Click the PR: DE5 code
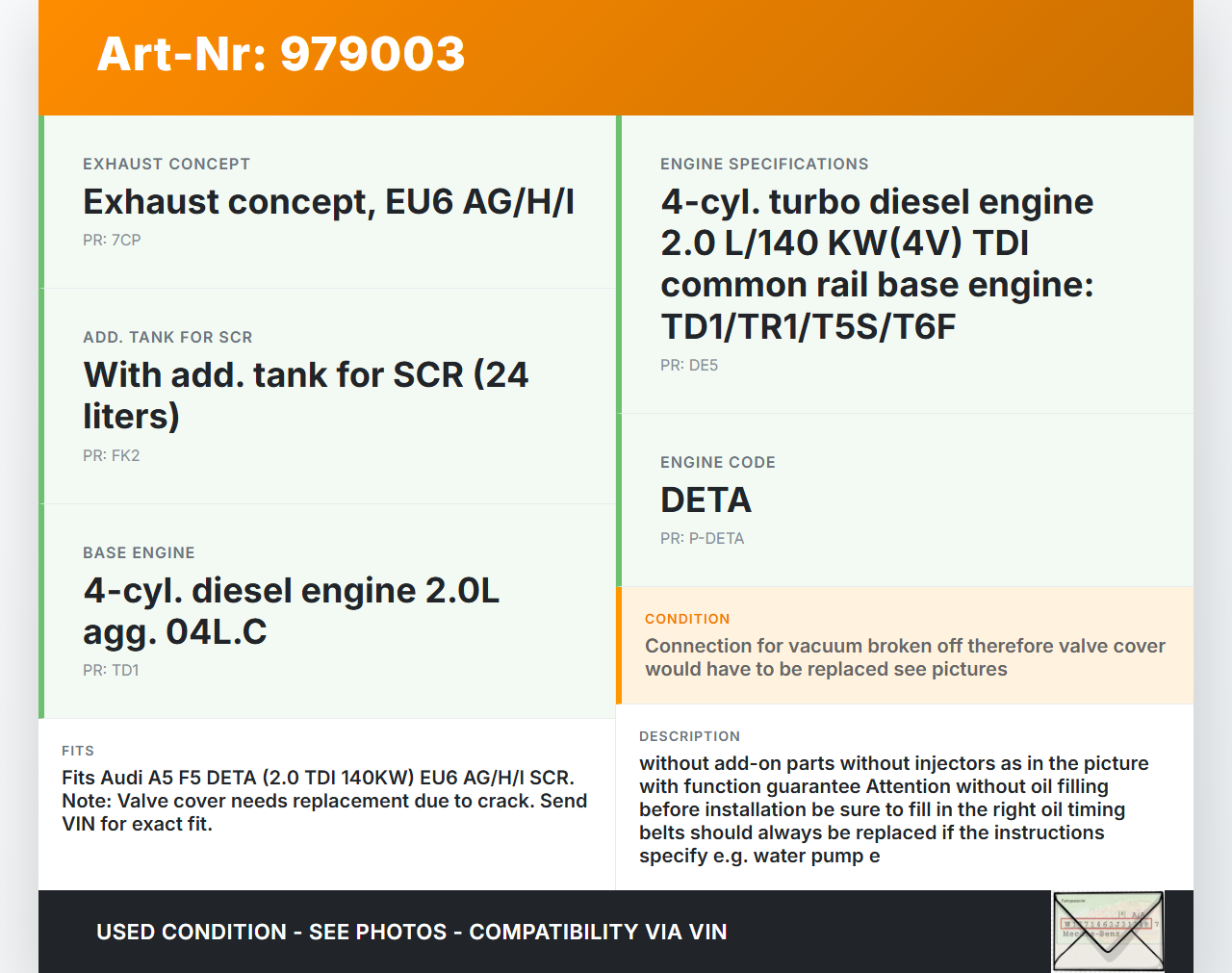1232x973 pixels. point(689,365)
